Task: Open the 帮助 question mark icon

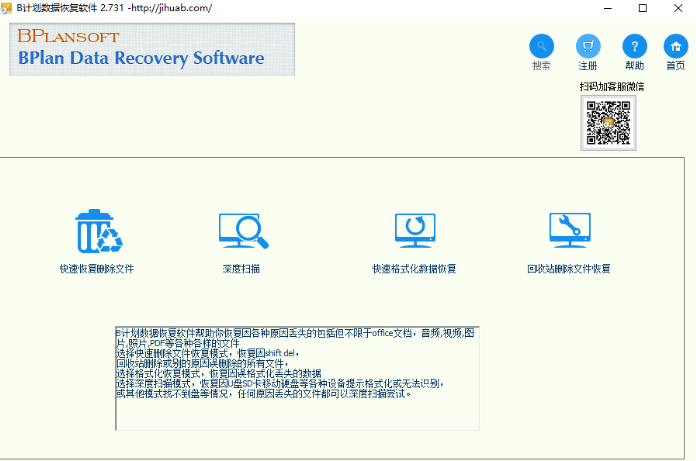Action: click(x=634, y=46)
